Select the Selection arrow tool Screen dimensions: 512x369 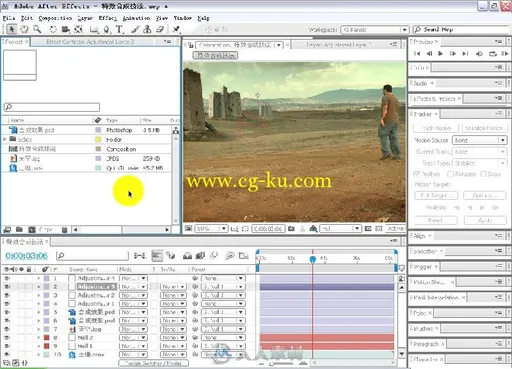coord(11,29)
